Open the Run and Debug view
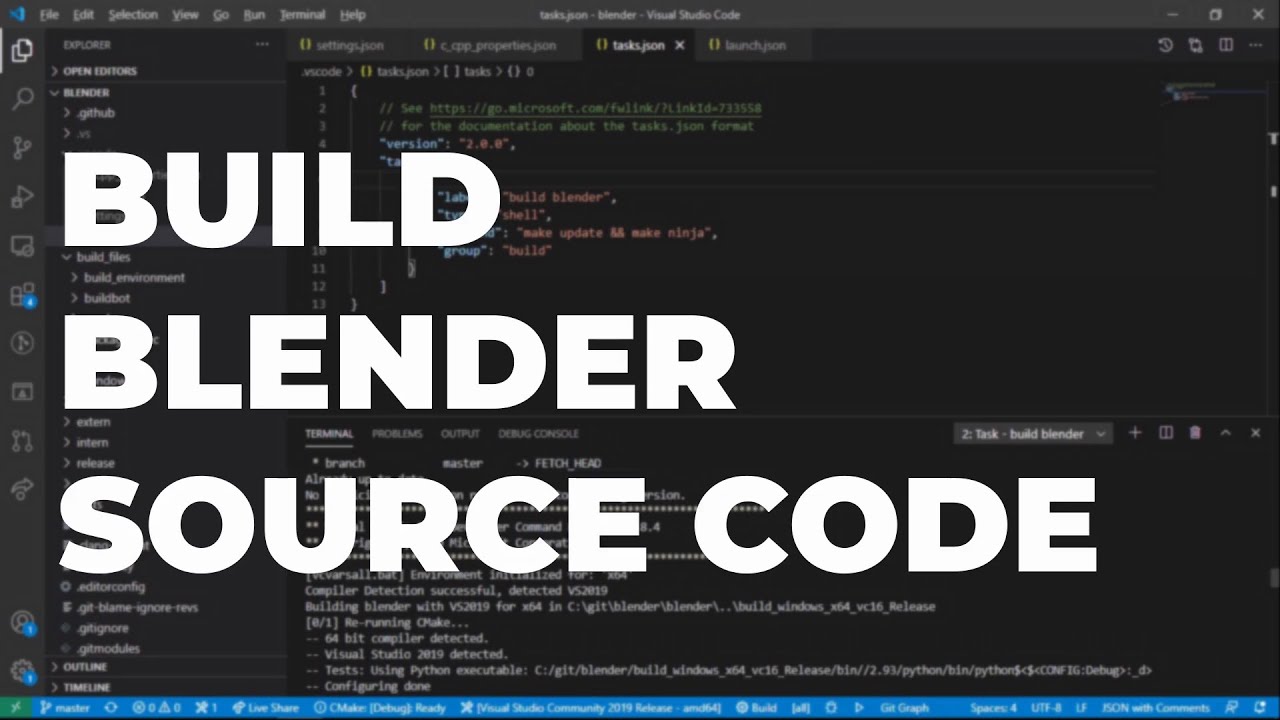The height and width of the screenshot is (720, 1280). click(22, 197)
